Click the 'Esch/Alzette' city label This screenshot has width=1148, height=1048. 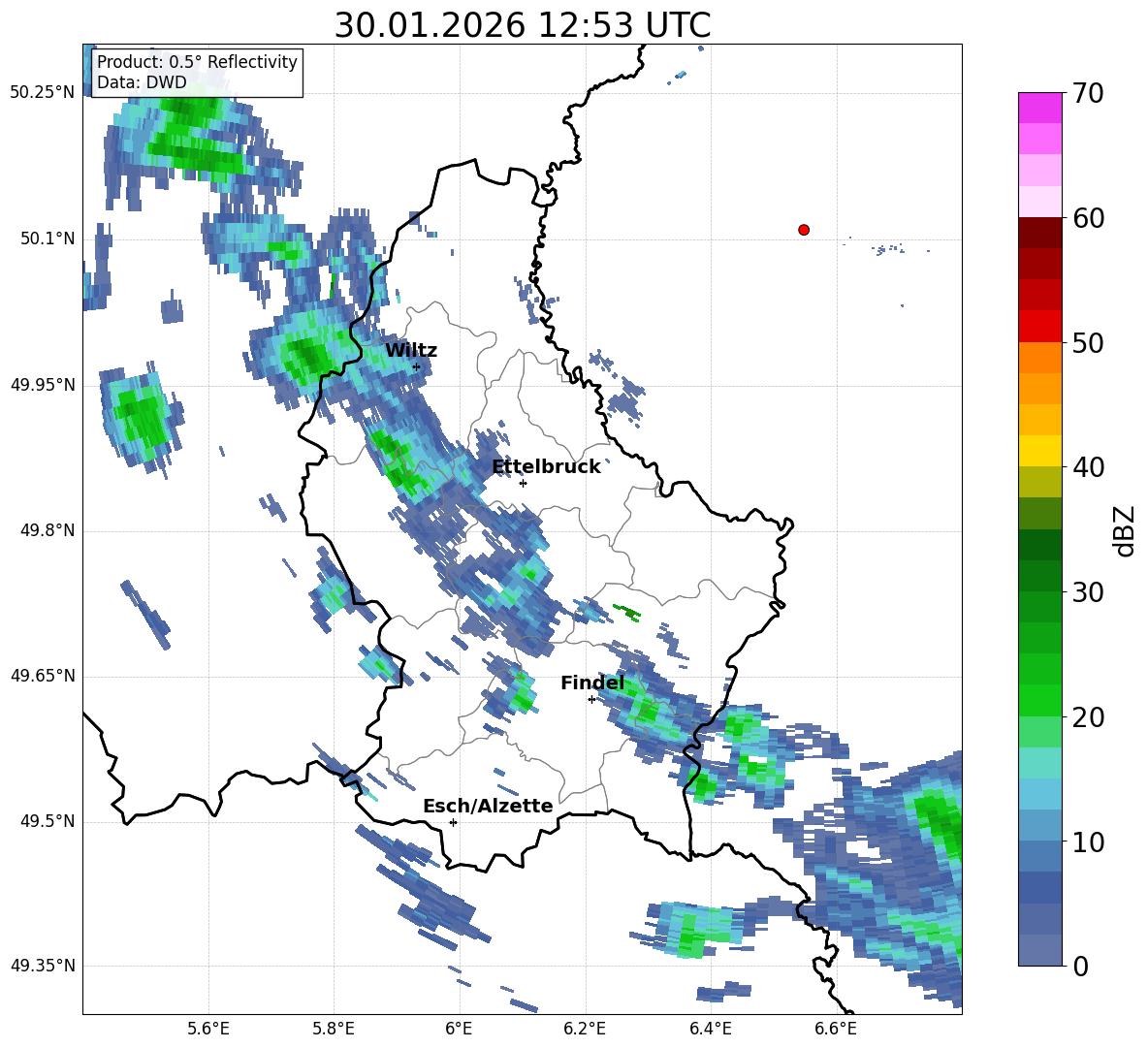pos(488,806)
